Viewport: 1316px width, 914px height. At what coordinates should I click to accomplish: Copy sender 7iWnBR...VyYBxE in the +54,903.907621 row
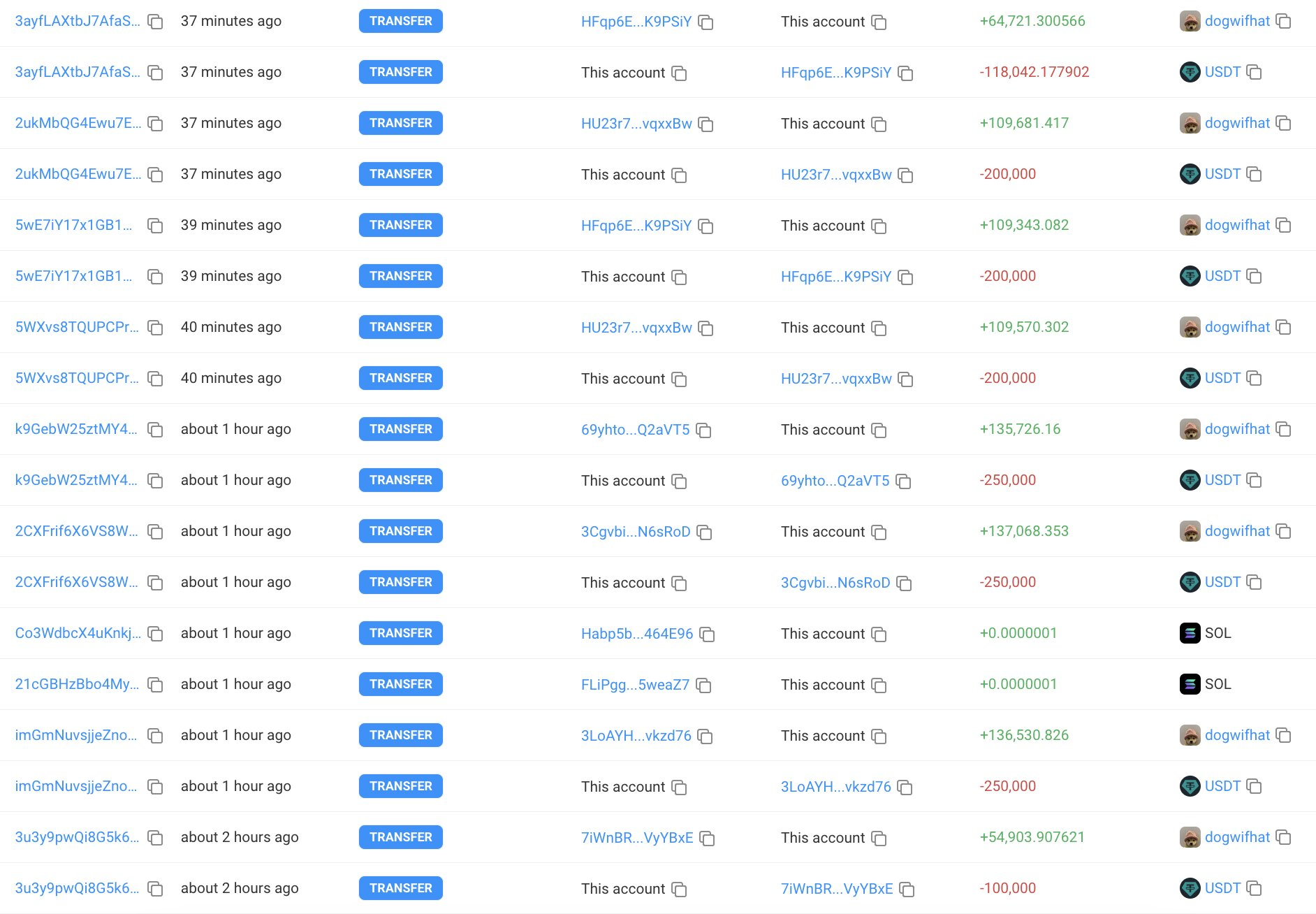pyautogui.click(x=708, y=839)
